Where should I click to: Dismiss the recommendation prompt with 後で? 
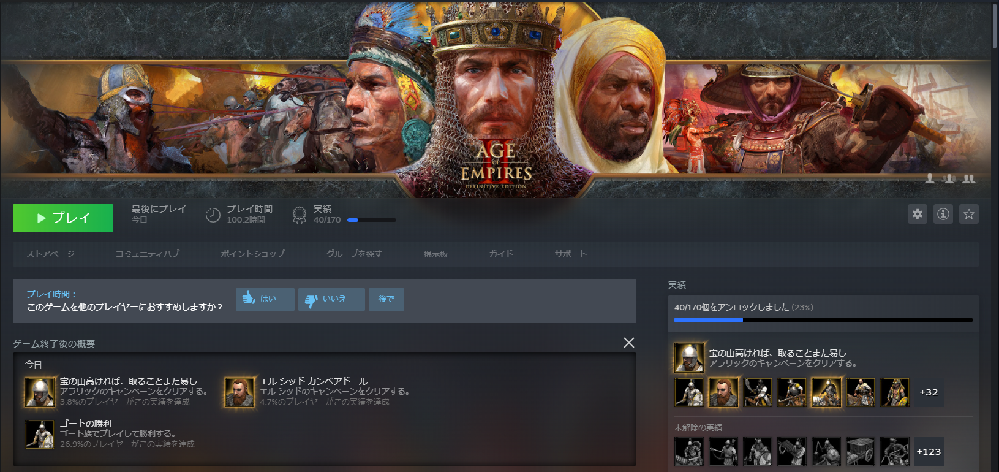click(x=386, y=299)
